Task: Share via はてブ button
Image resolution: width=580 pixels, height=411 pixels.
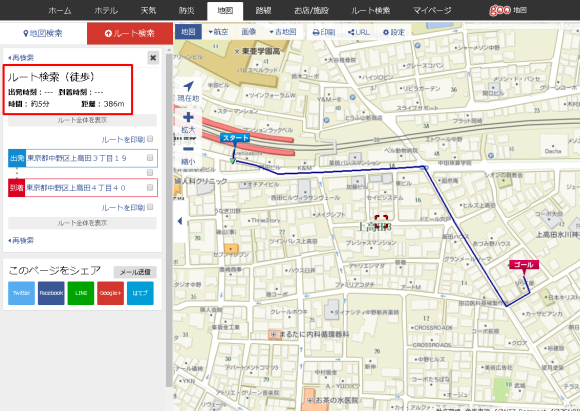Action: [140, 293]
